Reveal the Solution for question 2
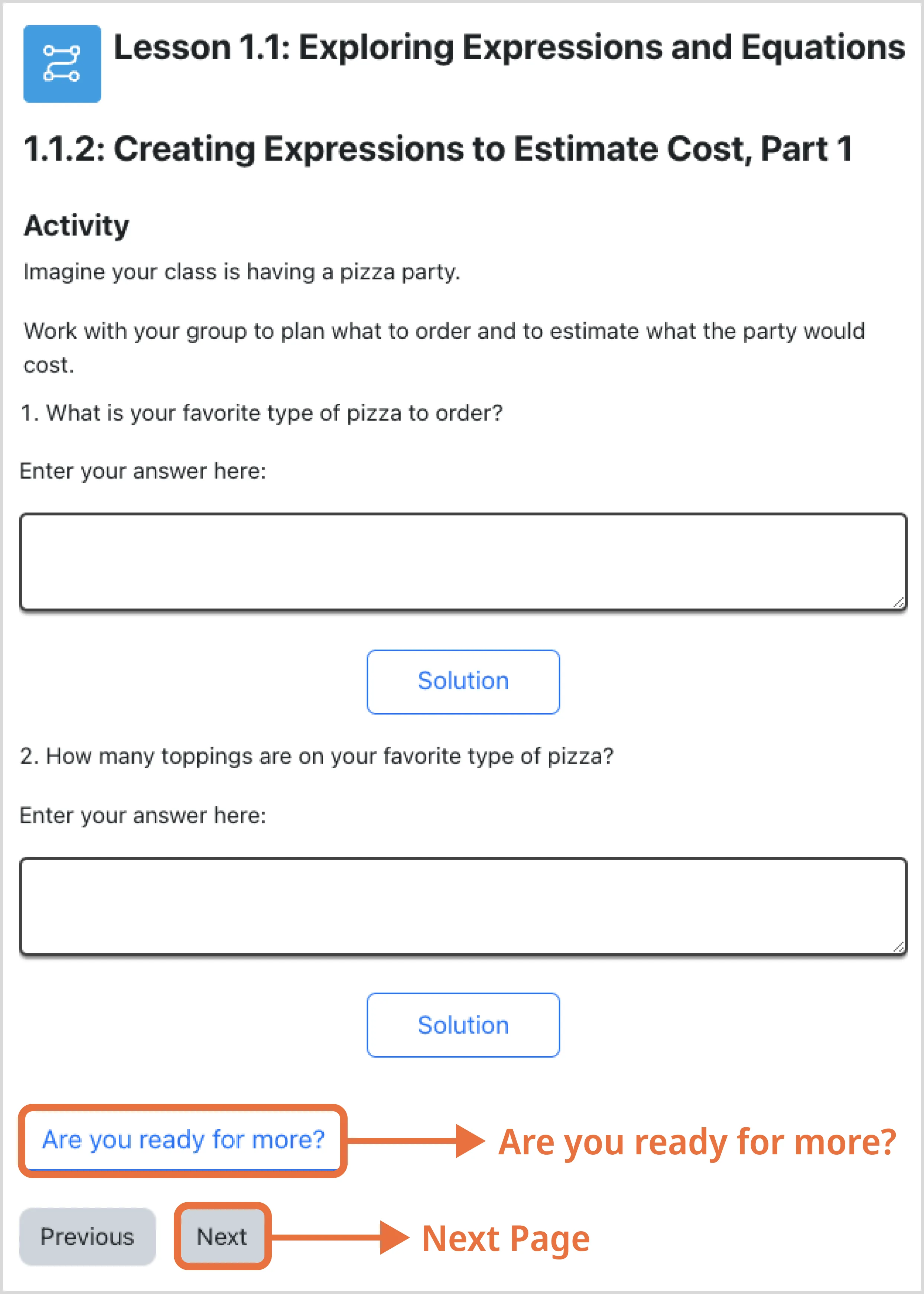This screenshot has width=924, height=1294. (x=463, y=1025)
